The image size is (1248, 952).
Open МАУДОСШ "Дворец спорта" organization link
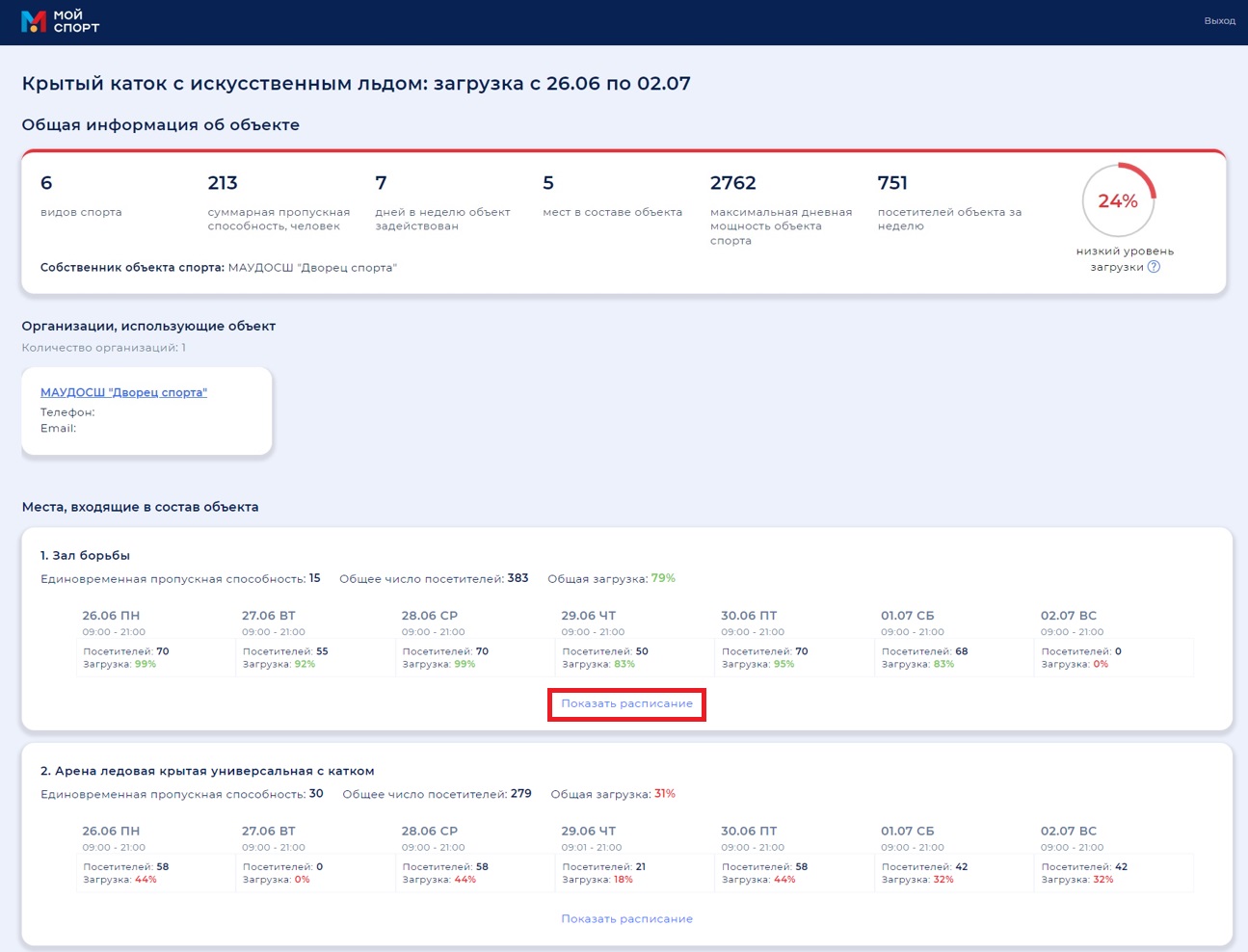[x=123, y=392]
